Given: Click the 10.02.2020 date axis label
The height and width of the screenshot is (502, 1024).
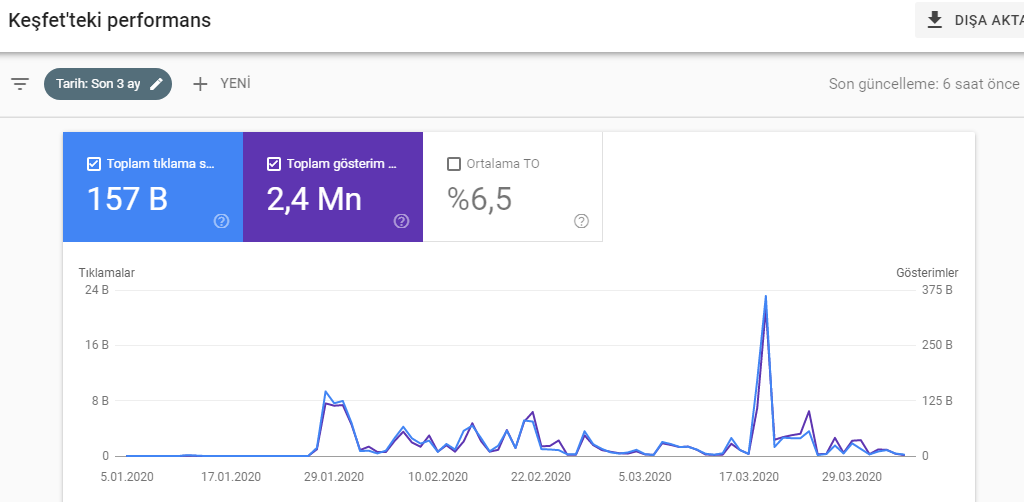Looking at the screenshot, I should tap(440, 477).
